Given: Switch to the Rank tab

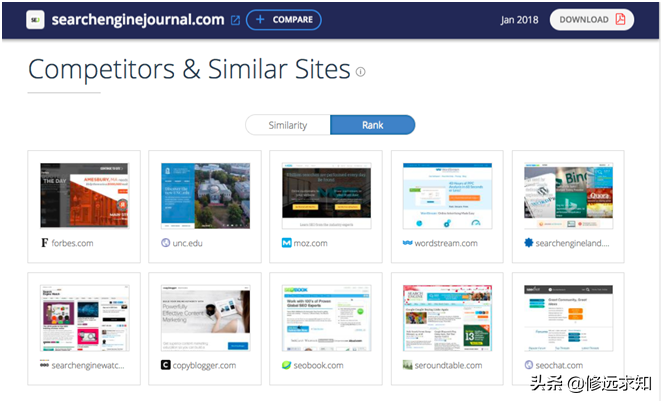Looking at the screenshot, I should point(373,125).
